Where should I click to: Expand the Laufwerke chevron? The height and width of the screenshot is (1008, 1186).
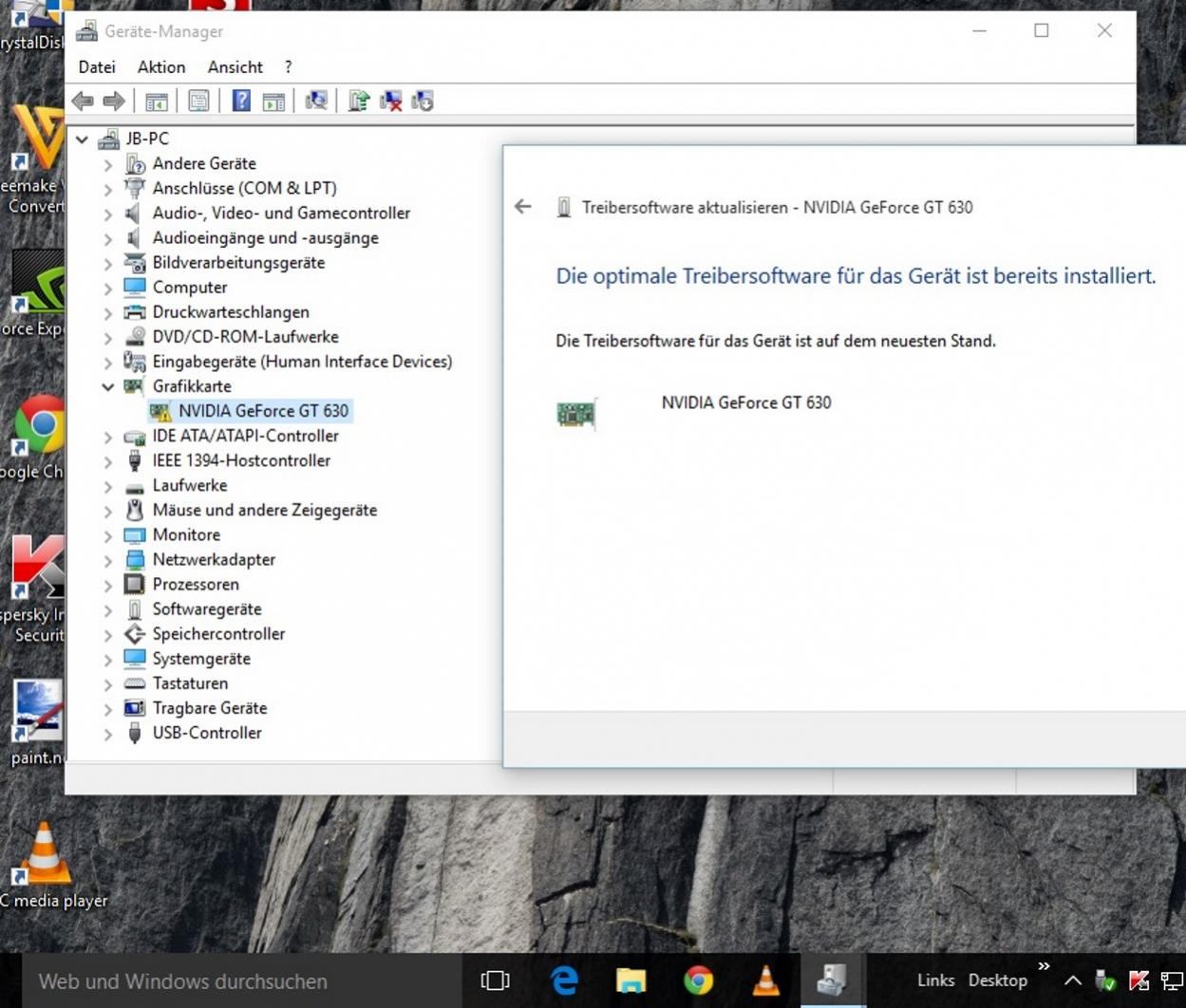coord(108,486)
